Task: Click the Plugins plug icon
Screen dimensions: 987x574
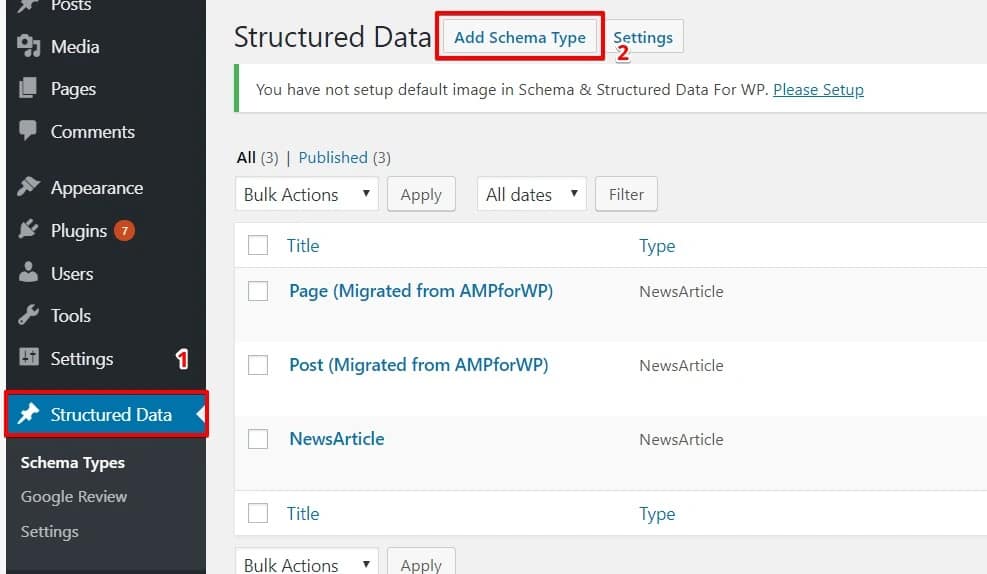Action: pyautogui.click(x=28, y=229)
